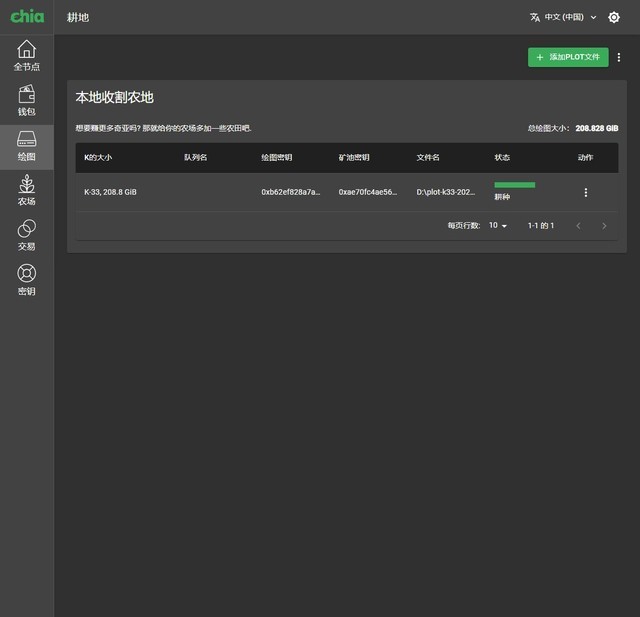This screenshot has width=640, height=617.
Task: Click the K的大小 column header
Action: (98, 158)
